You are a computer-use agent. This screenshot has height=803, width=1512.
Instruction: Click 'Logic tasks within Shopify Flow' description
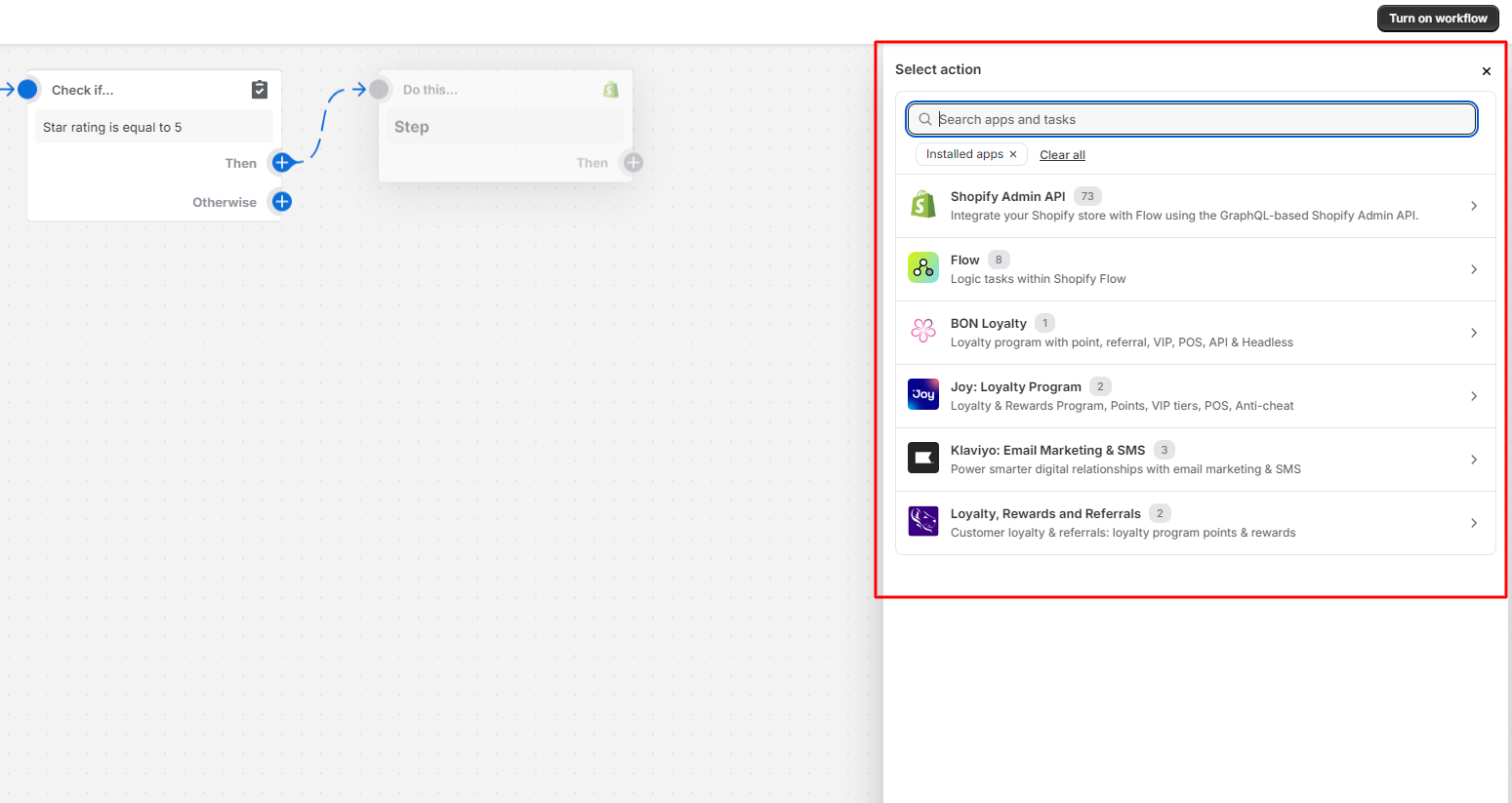[x=1039, y=279]
